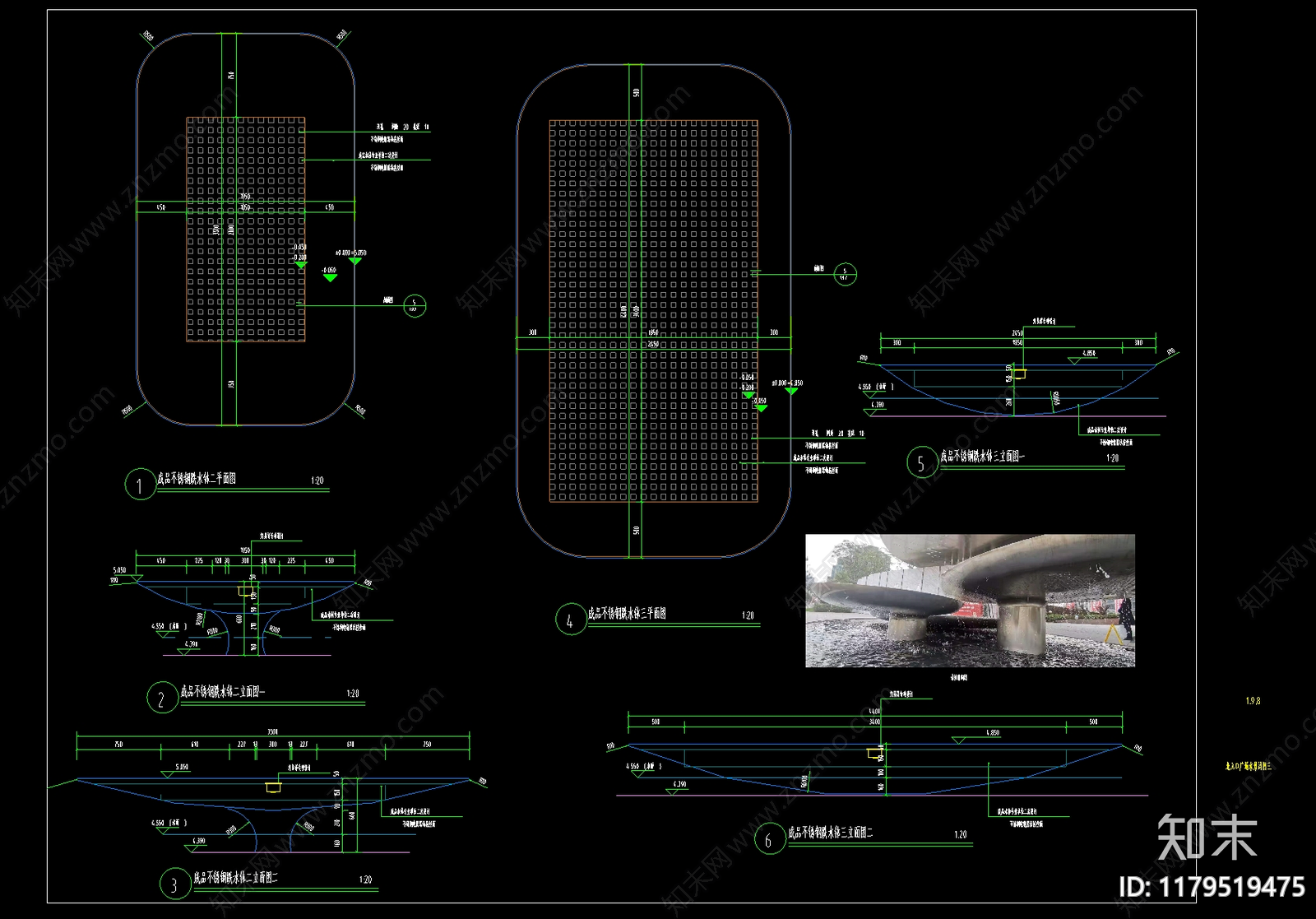Click the numbered circle 1 drawing tag
The height and width of the screenshot is (919, 1316).
(140, 484)
